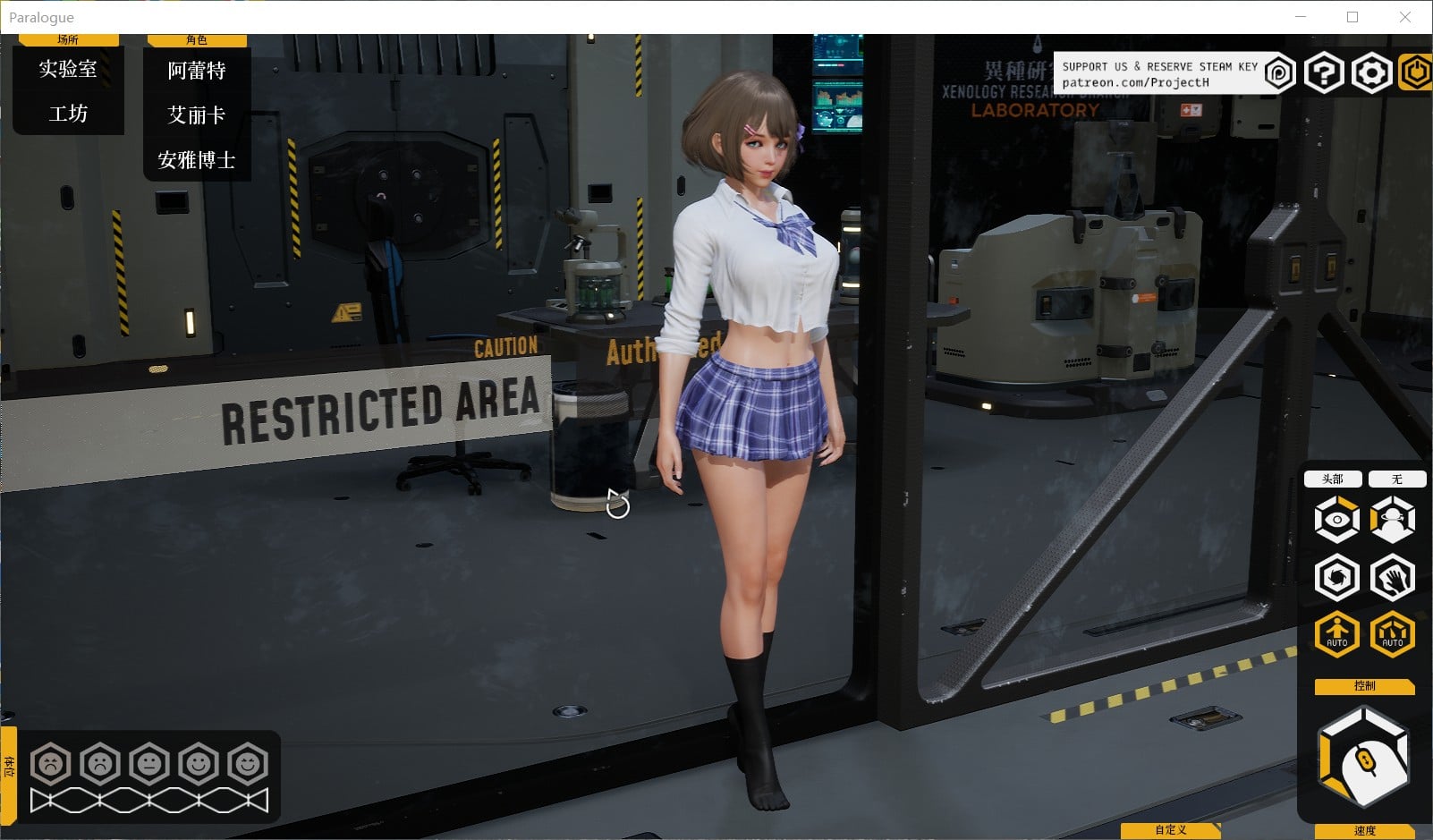This screenshot has width=1433, height=840.
Task: Open the settings gear icon
Action: pyautogui.click(x=1370, y=73)
